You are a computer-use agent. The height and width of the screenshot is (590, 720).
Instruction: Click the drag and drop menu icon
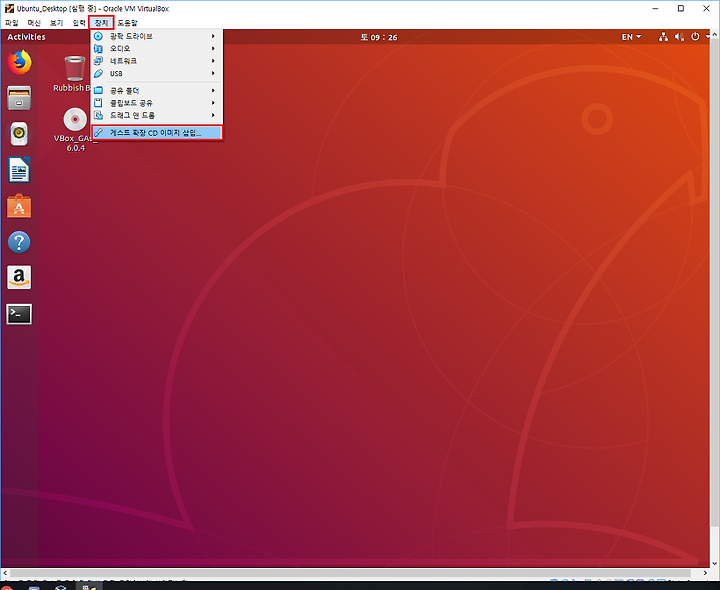[x=98, y=115]
